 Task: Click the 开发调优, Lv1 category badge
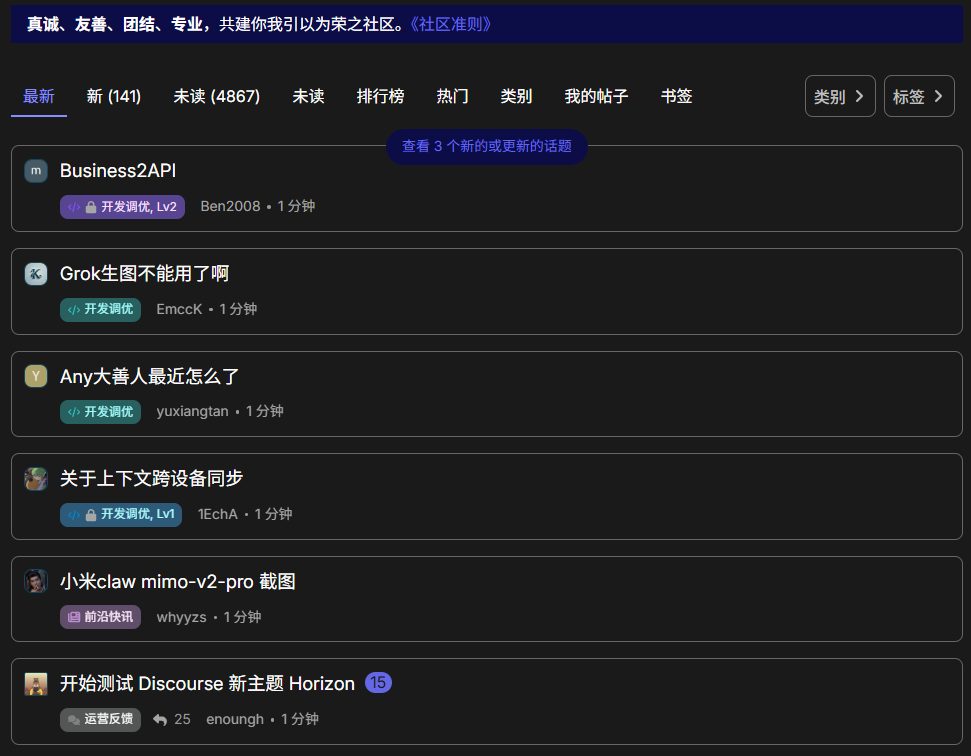(x=121, y=515)
